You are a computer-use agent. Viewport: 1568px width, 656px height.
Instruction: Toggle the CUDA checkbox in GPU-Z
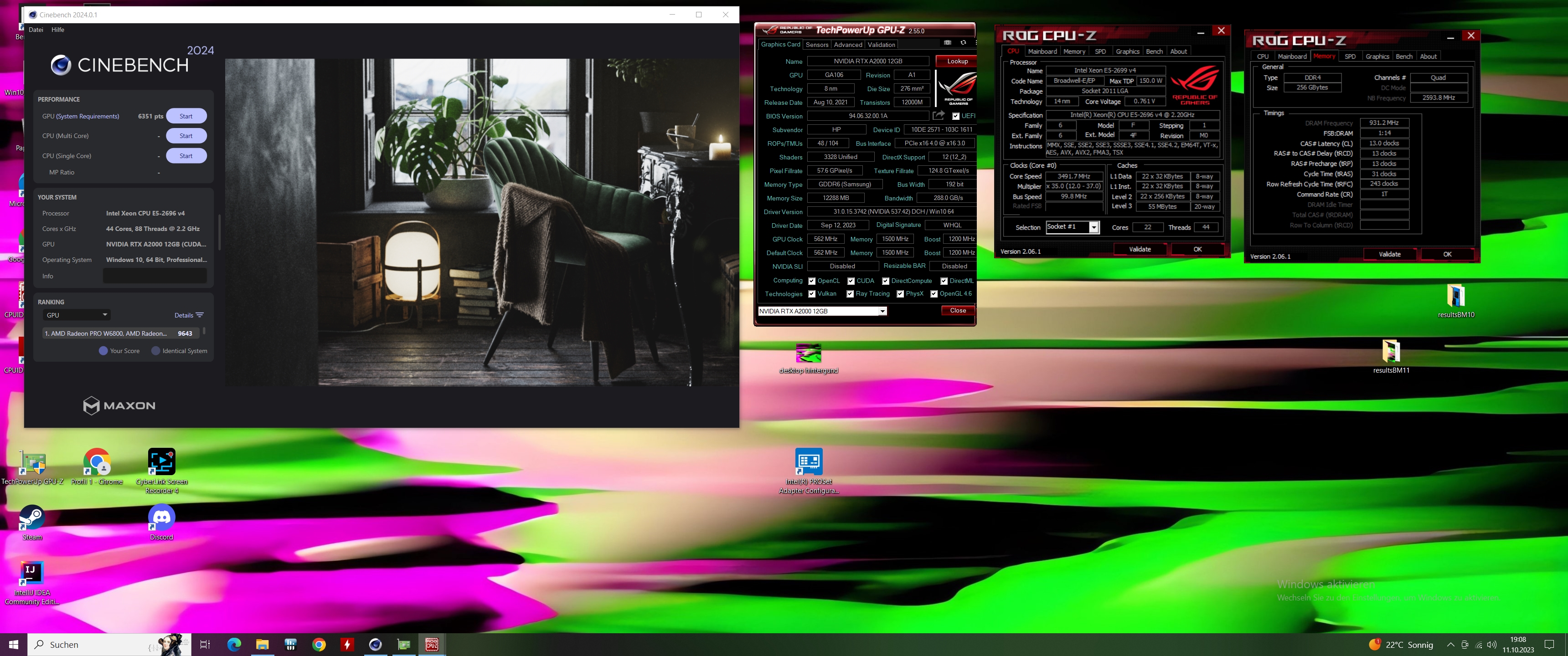coord(851,281)
